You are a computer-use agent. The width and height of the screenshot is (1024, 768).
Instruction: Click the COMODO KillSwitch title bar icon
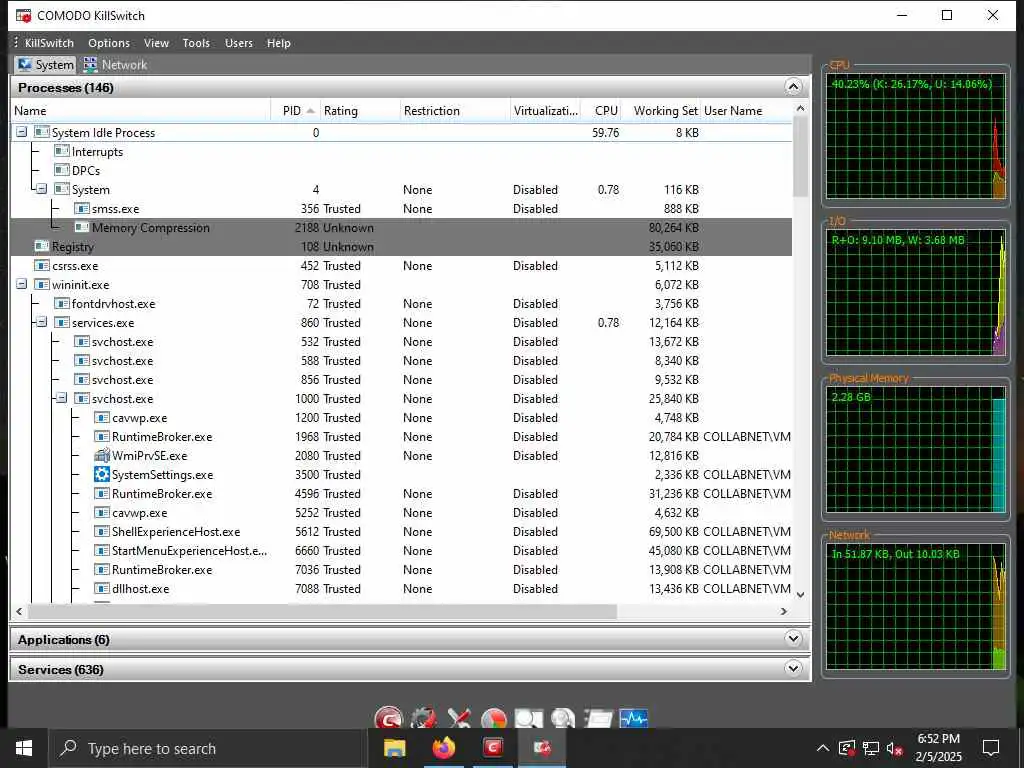pyautogui.click(x=24, y=16)
